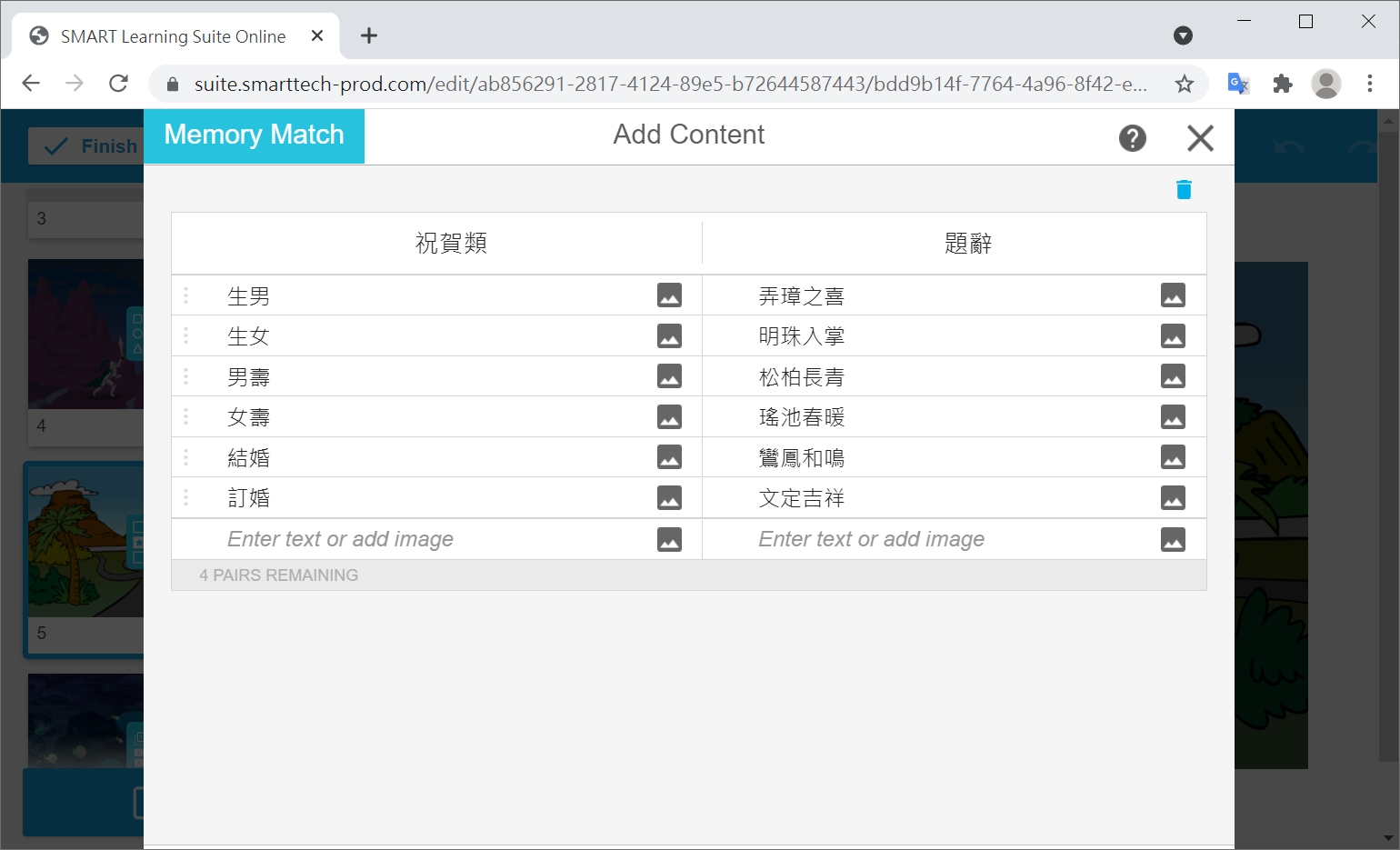Expand the tab search dropdown arrow
The width and height of the screenshot is (1400, 850).
(1183, 35)
